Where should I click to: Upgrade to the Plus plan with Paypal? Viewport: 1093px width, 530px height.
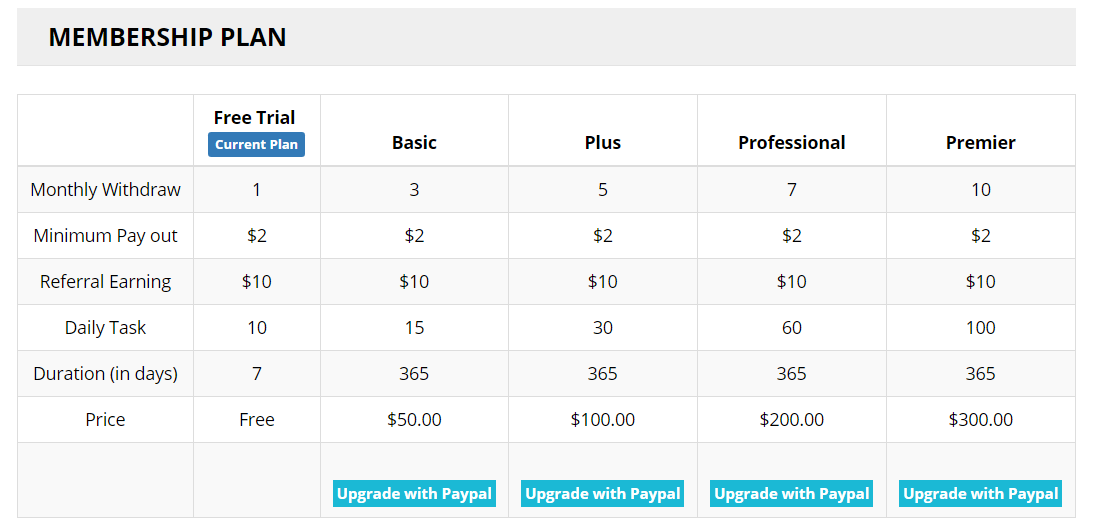pos(603,493)
